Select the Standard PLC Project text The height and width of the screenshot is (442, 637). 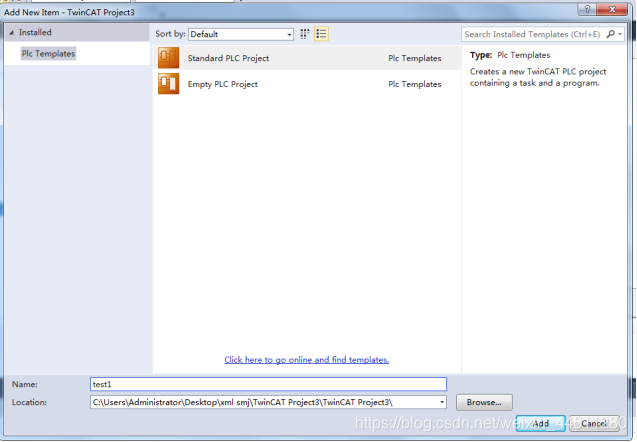click(x=228, y=58)
